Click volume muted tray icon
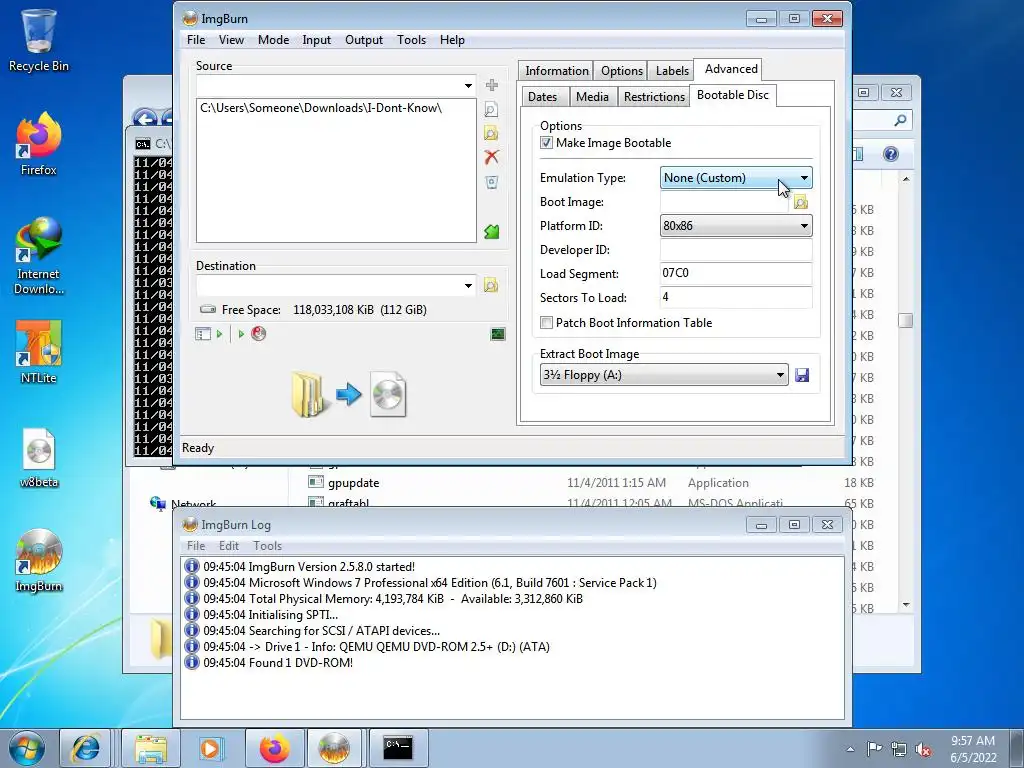Viewport: 1024px width, 768px height. click(922, 749)
